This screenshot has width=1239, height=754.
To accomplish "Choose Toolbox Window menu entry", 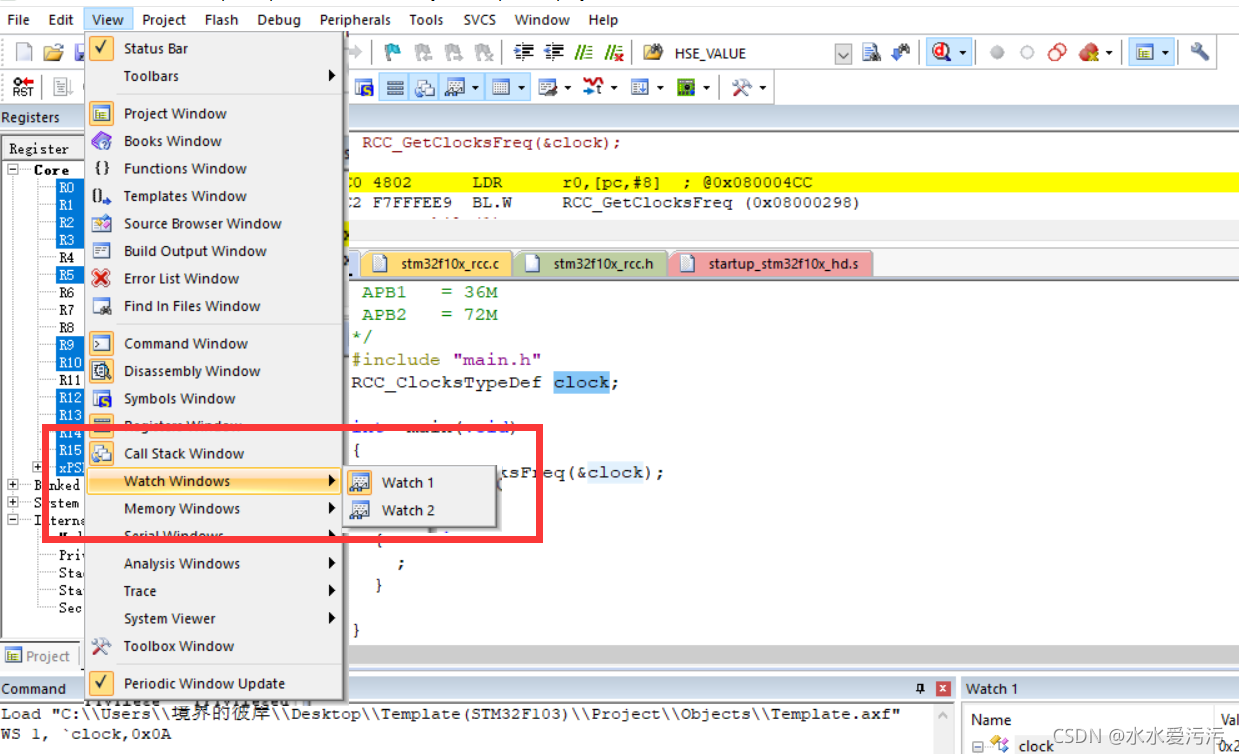I will tap(215, 647).
